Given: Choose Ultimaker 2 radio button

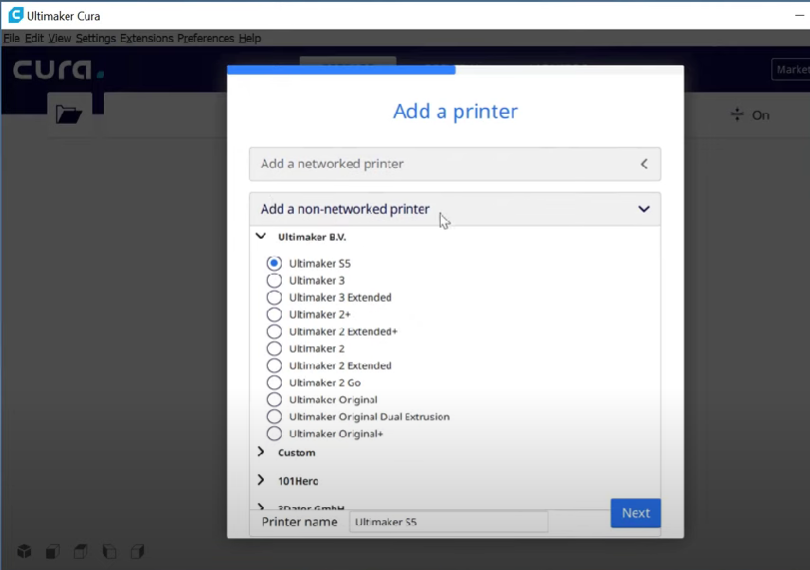Looking at the screenshot, I should tap(274, 348).
